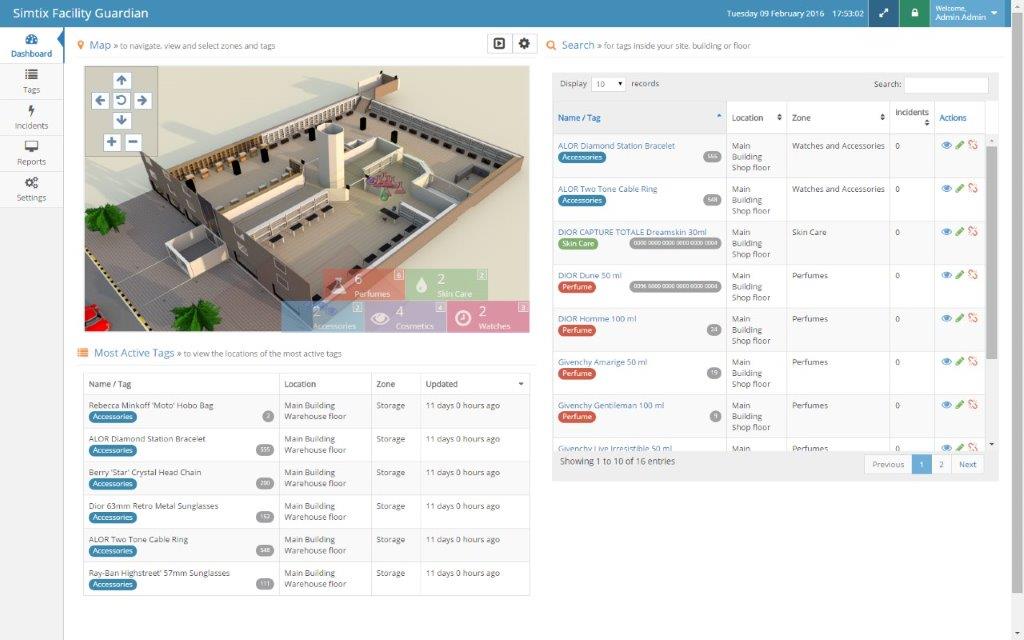The width and height of the screenshot is (1024, 640).
Task: Open the Incidents sidebar tab
Action: pyautogui.click(x=31, y=118)
